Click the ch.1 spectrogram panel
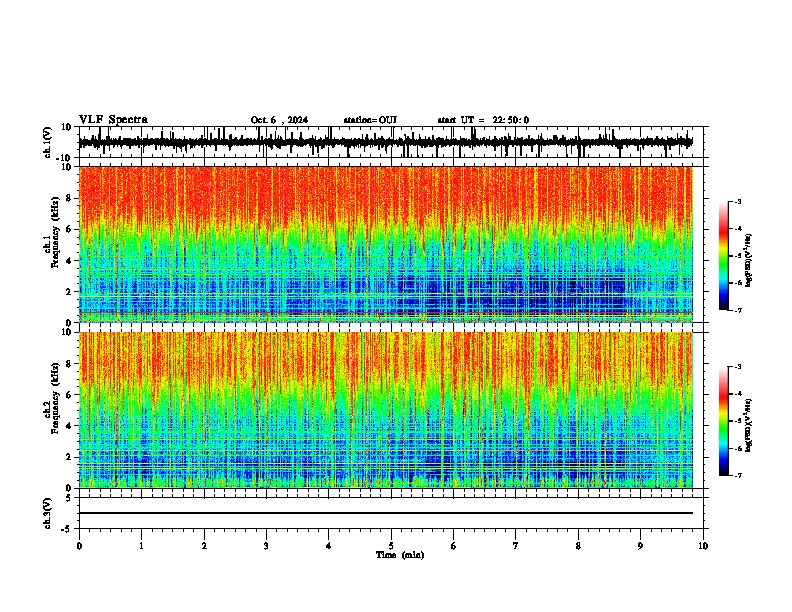This screenshot has width=792, height=612. pos(386,244)
